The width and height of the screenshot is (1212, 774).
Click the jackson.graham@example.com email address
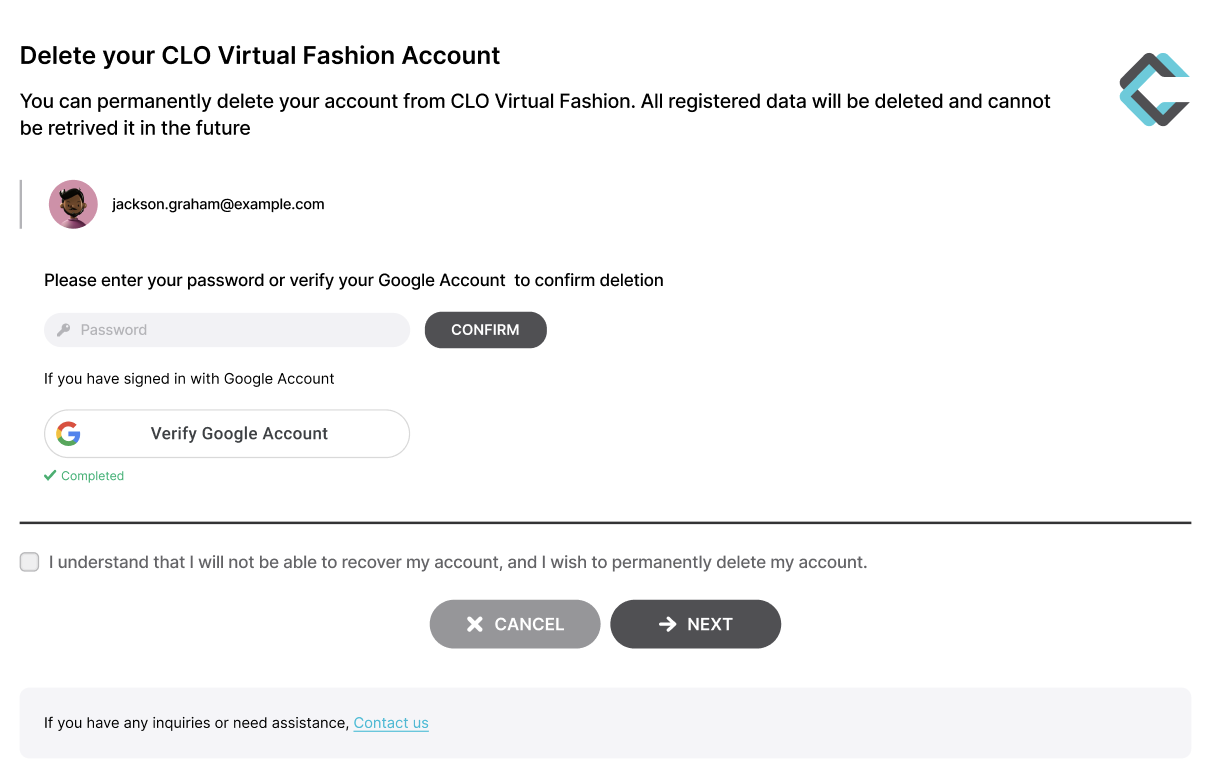(218, 204)
